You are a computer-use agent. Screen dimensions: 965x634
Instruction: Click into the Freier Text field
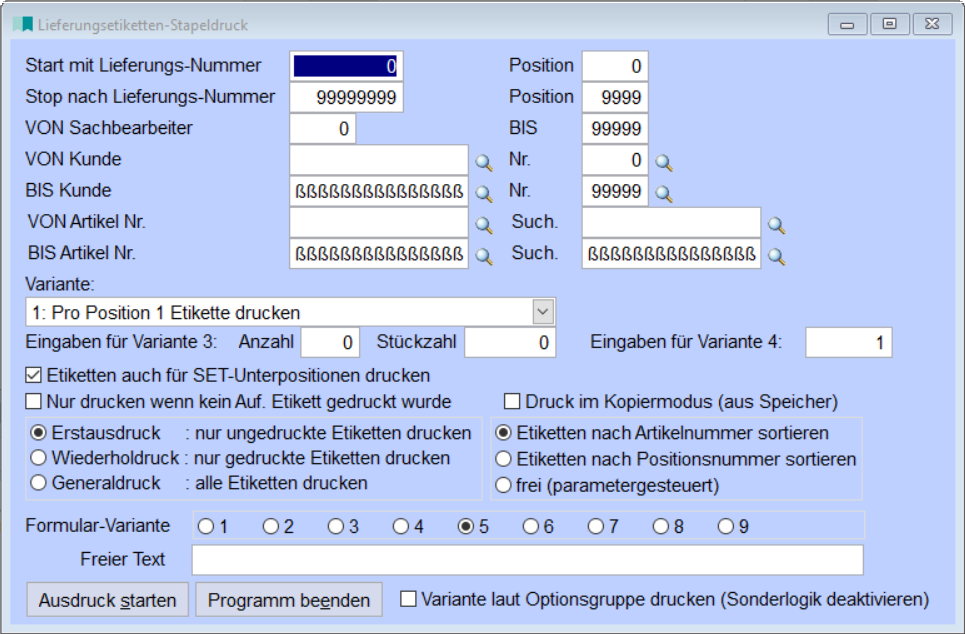coord(527,560)
